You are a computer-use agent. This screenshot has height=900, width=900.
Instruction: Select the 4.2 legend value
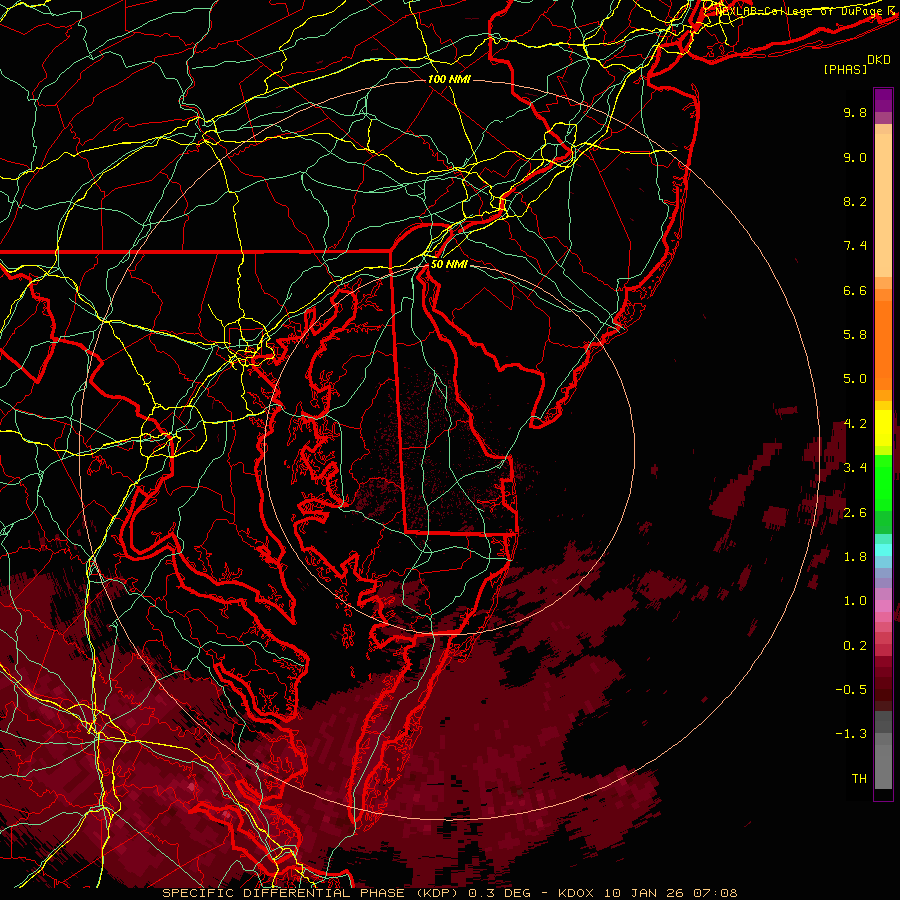coord(855,424)
